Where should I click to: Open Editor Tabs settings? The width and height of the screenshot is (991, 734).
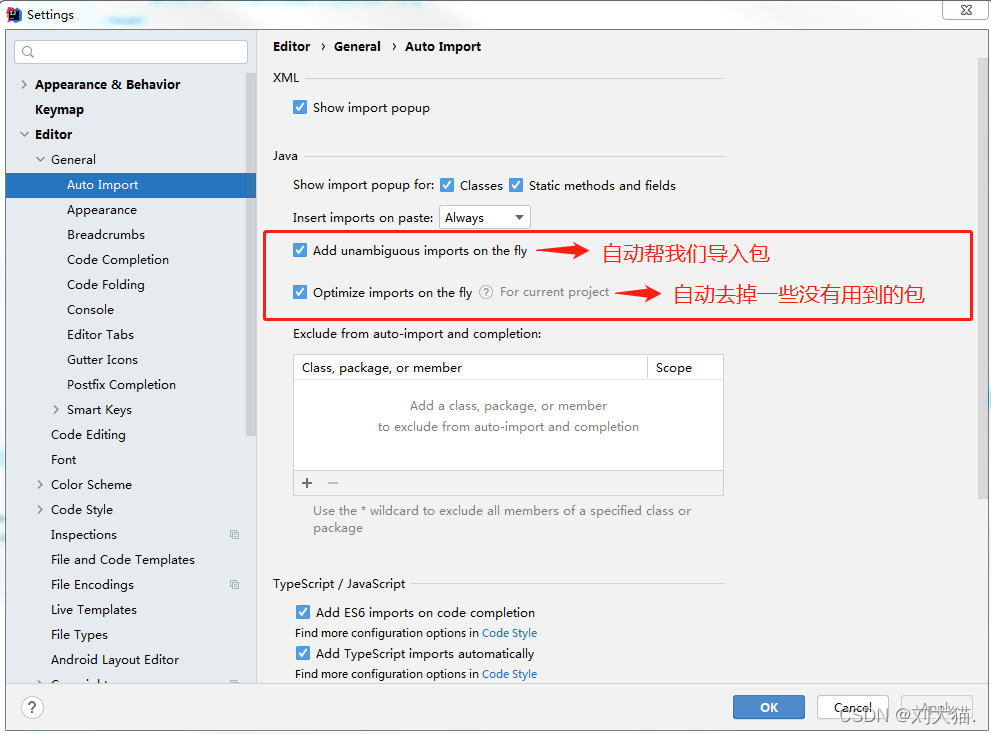[x=100, y=334]
